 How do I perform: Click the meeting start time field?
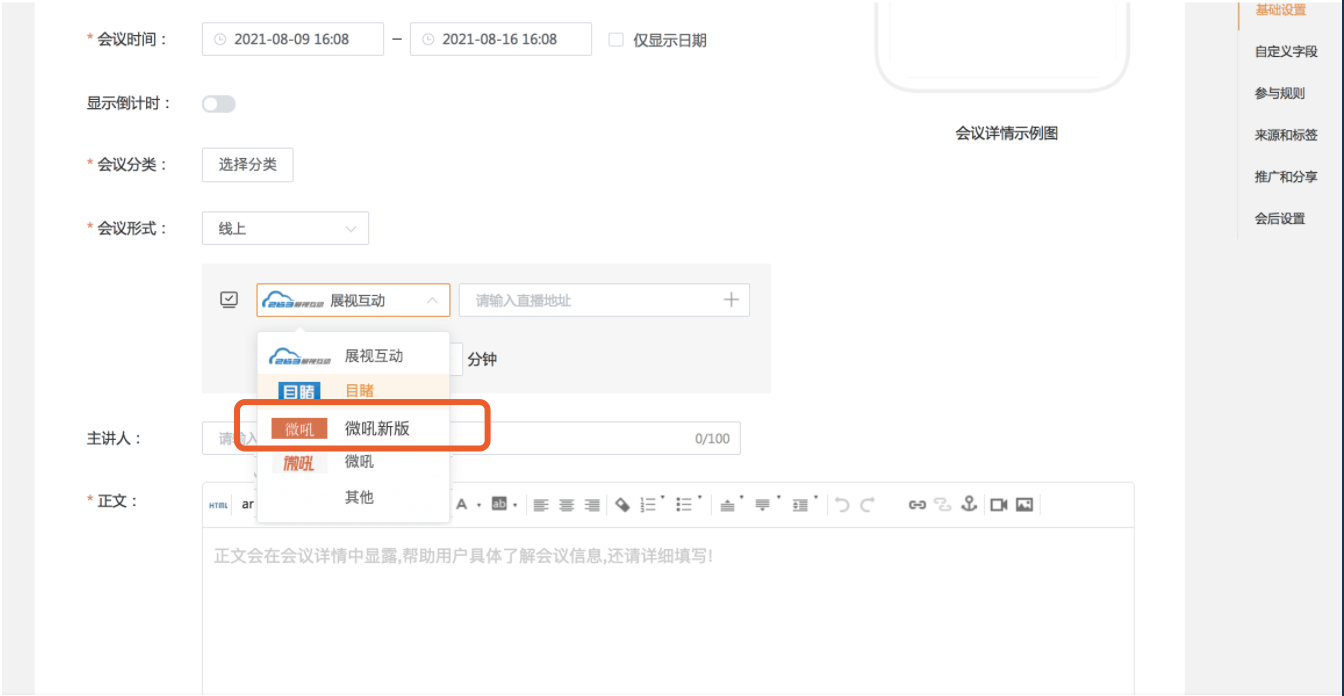[293, 40]
